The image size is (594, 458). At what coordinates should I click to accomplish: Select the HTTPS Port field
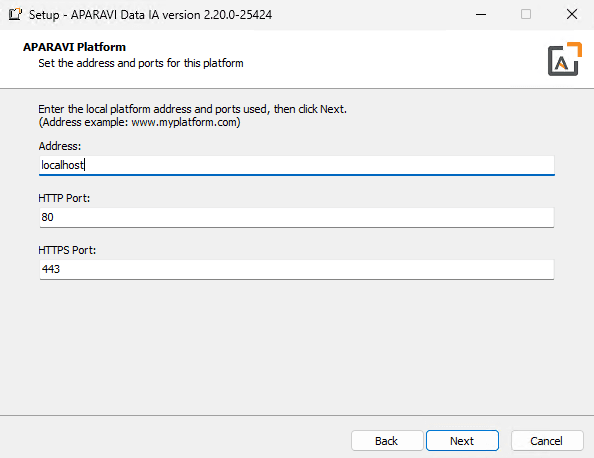[297, 269]
